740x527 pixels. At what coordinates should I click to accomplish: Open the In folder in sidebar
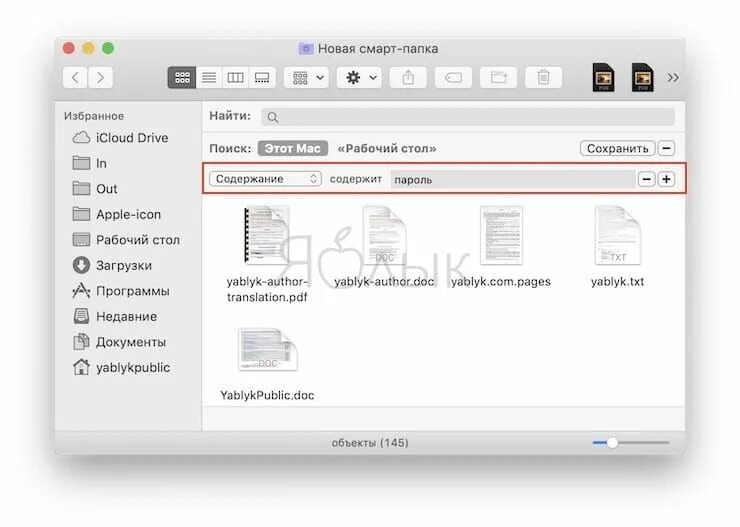coord(90,163)
